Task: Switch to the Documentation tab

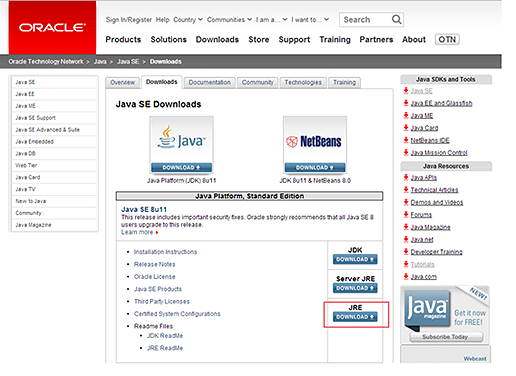Action: tap(210, 82)
